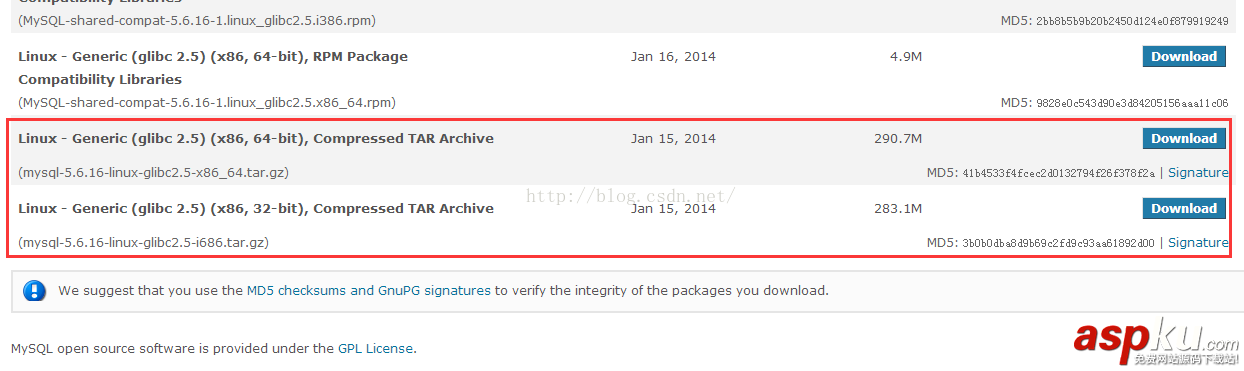Click the blue info icon beside the suggestion
1244x371 pixels.
[35, 291]
